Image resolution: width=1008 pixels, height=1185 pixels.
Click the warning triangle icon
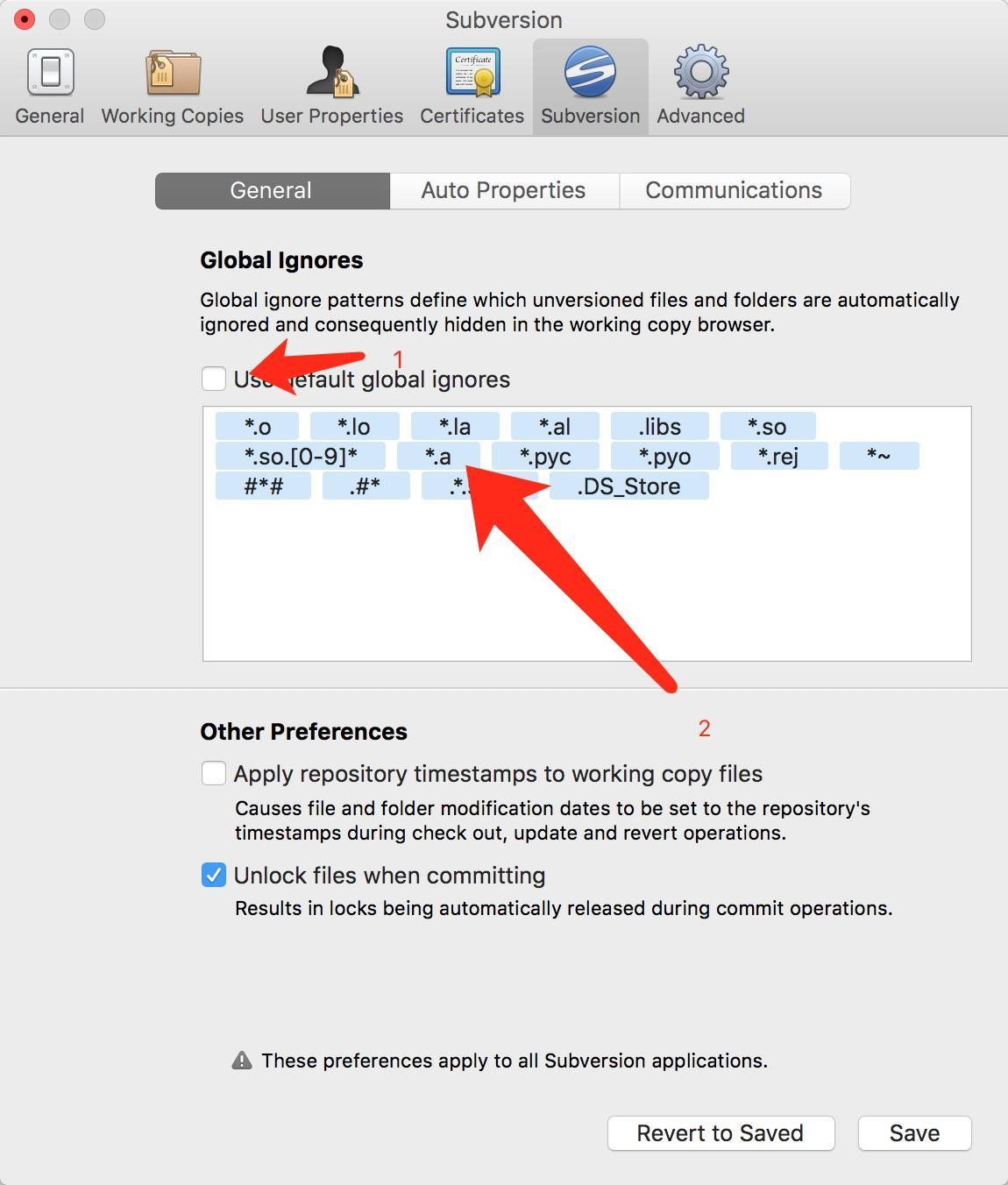242,1061
